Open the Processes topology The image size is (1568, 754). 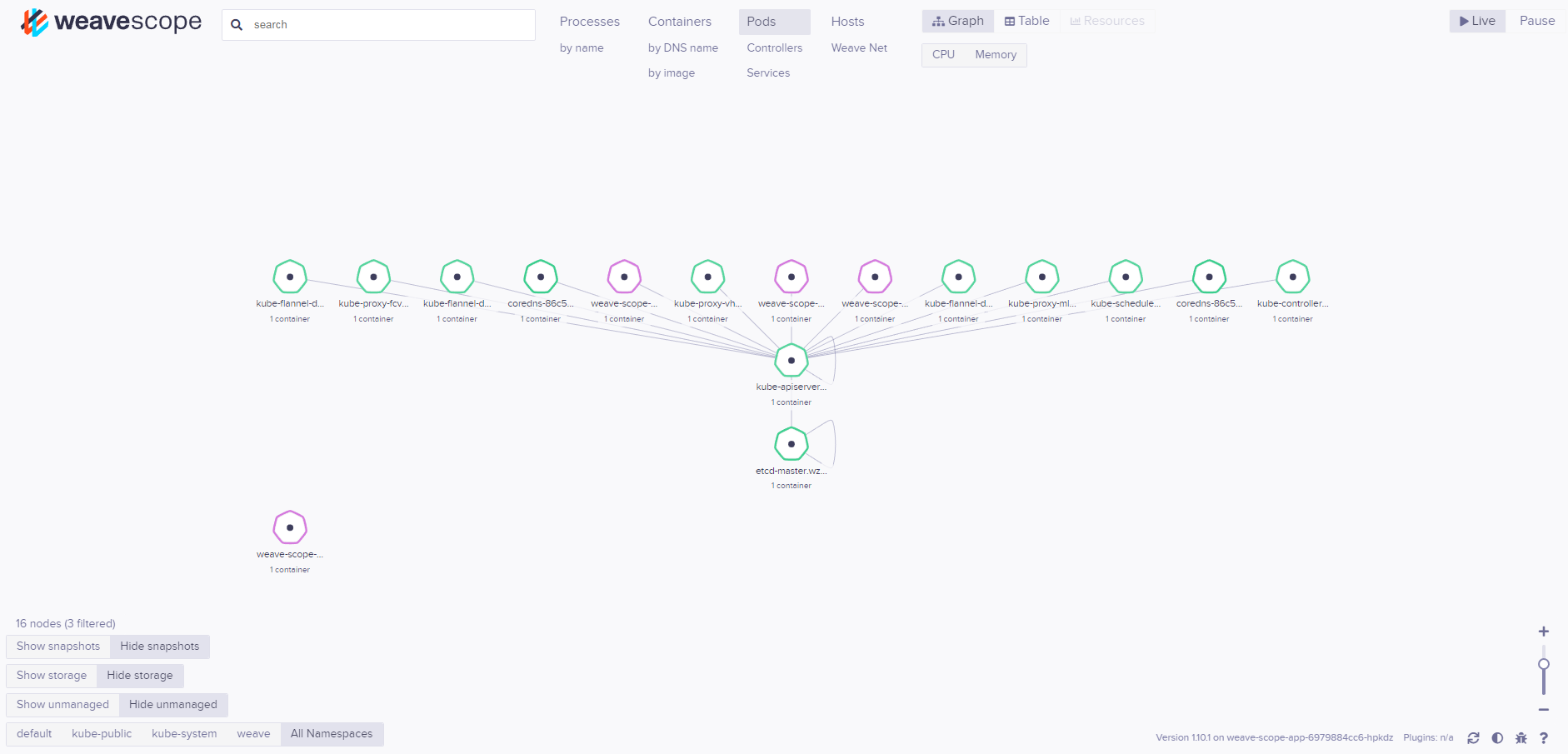[x=590, y=22]
